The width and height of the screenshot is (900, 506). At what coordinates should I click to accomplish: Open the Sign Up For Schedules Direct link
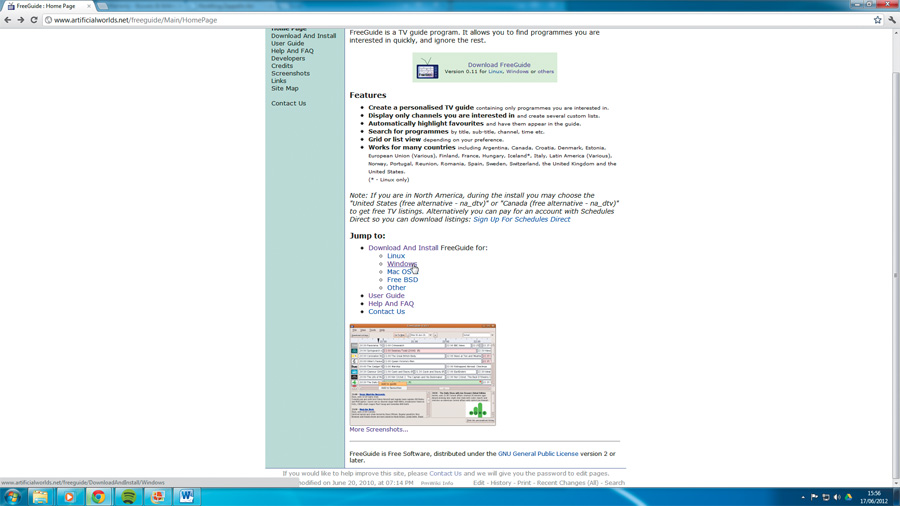click(x=522, y=219)
